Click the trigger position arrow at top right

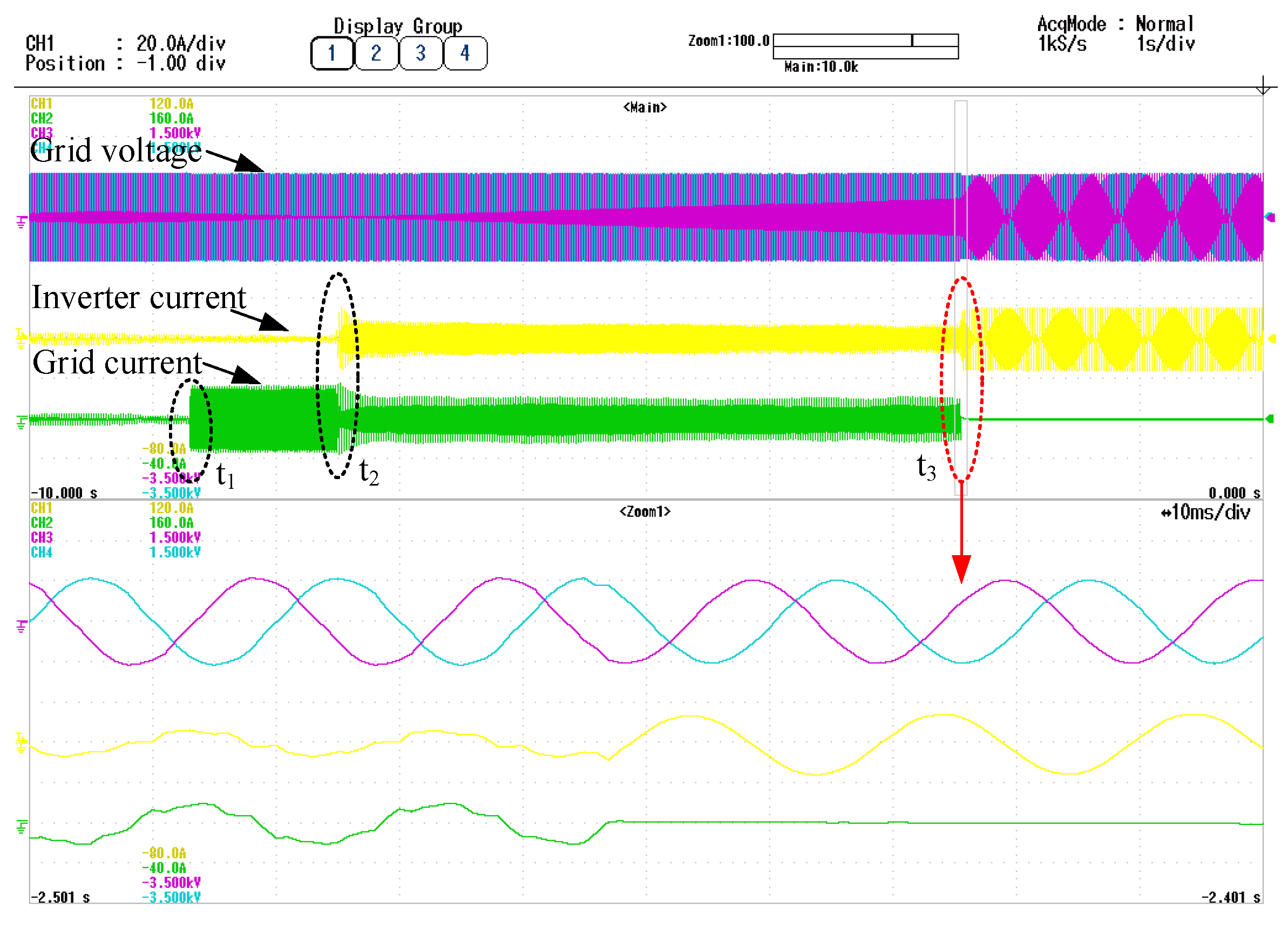(1263, 87)
